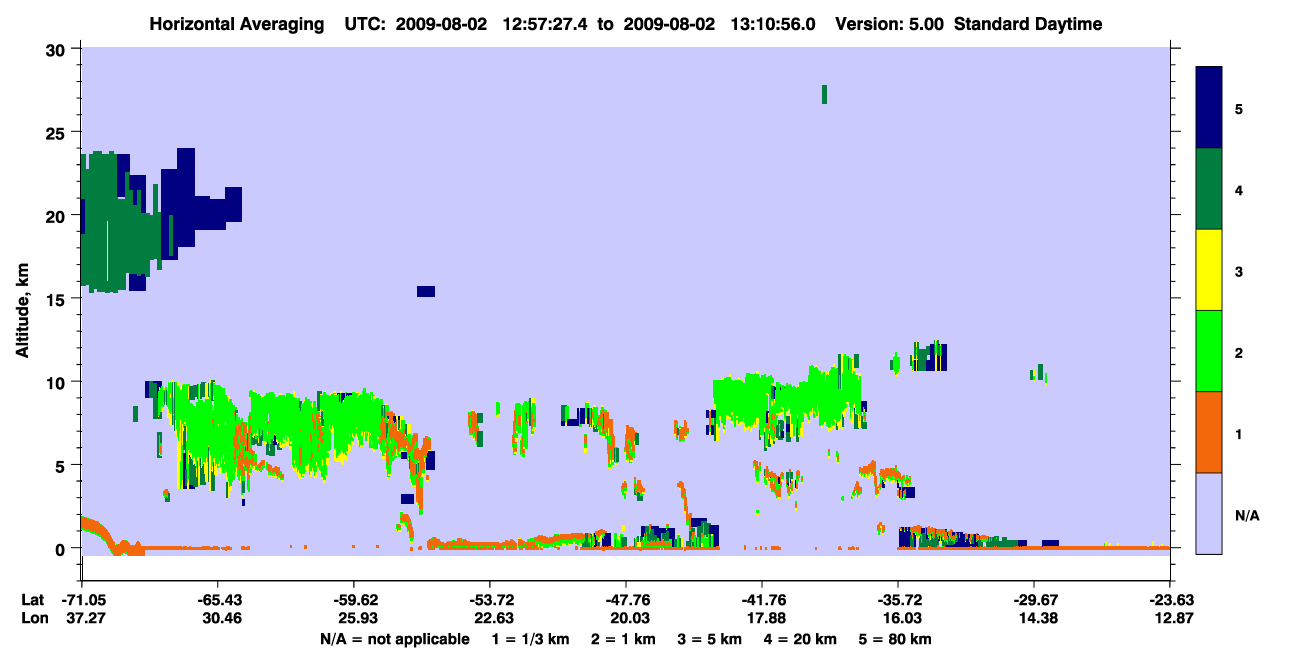The width and height of the screenshot is (1300, 667).
Task: Click 'Standard Daytime' in the title
Action: coord(1028,24)
